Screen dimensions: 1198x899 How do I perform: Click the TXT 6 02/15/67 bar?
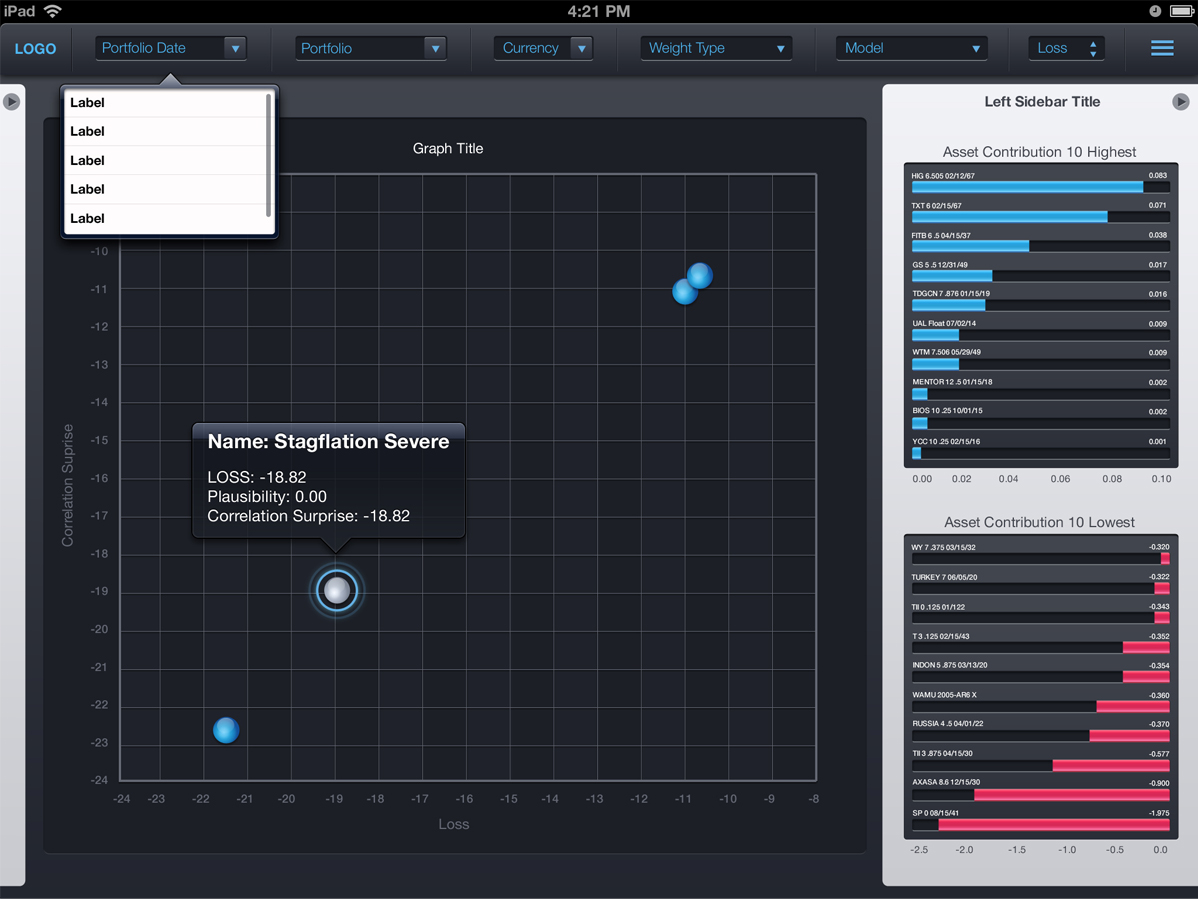(1009, 217)
